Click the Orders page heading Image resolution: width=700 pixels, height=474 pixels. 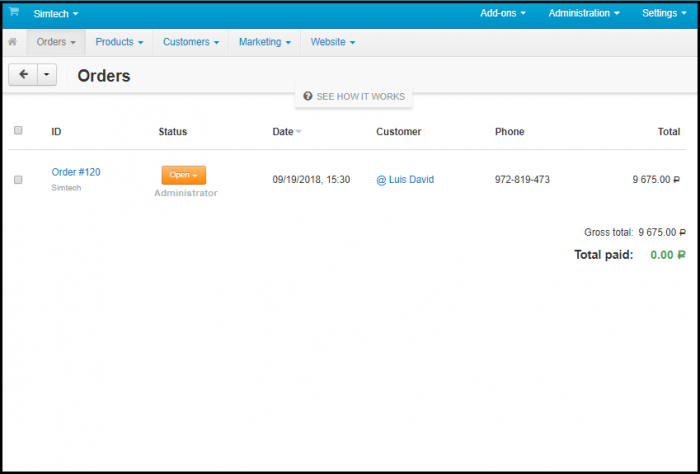tap(104, 76)
